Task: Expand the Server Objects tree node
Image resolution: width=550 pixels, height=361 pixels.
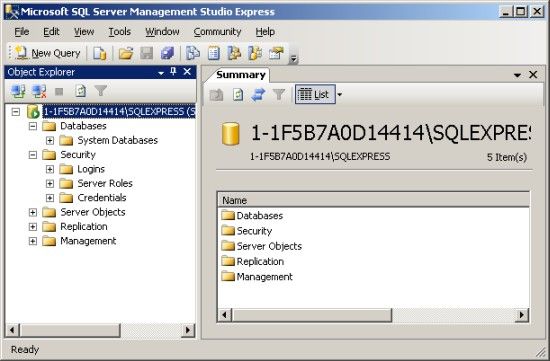Action: tap(33, 212)
